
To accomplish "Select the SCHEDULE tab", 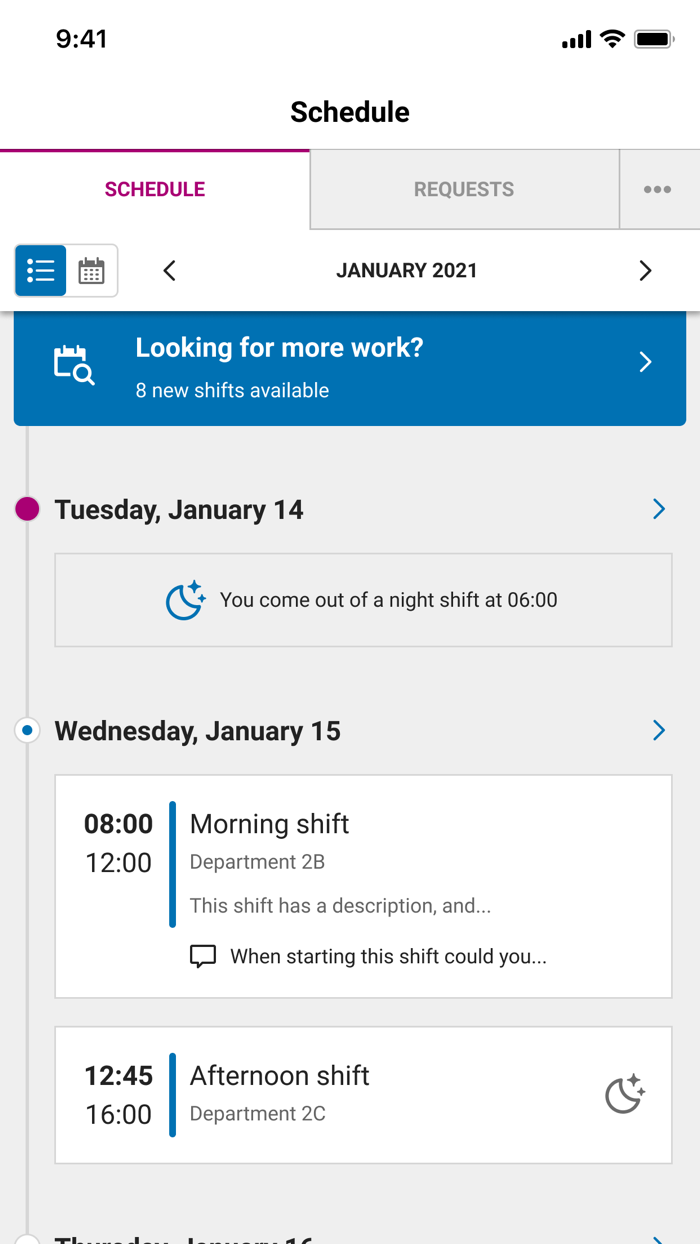I will [154, 189].
